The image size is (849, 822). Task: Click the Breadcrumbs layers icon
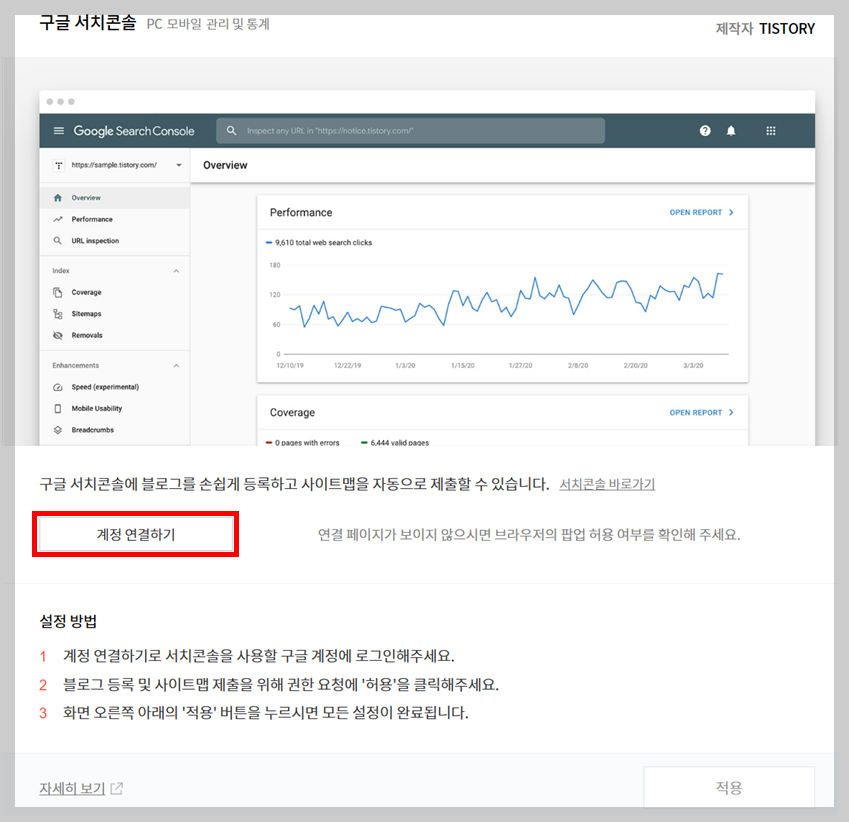(x=58, y=430)
